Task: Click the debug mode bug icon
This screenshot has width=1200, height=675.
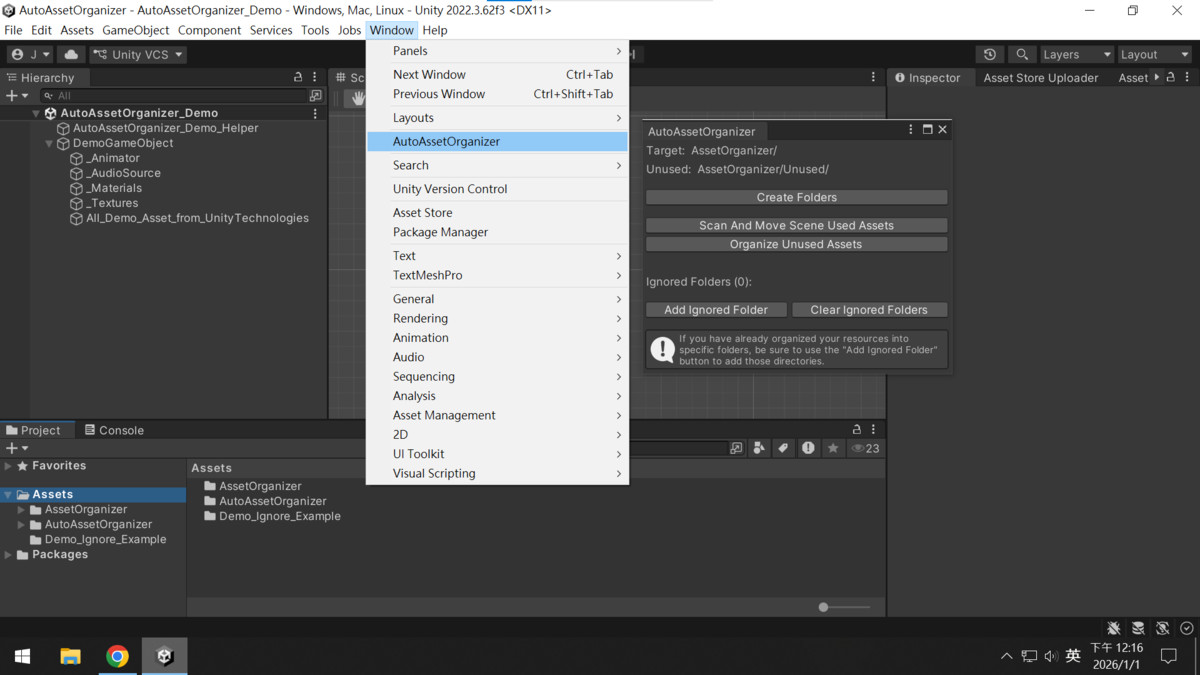Action: click(1113, 628)
